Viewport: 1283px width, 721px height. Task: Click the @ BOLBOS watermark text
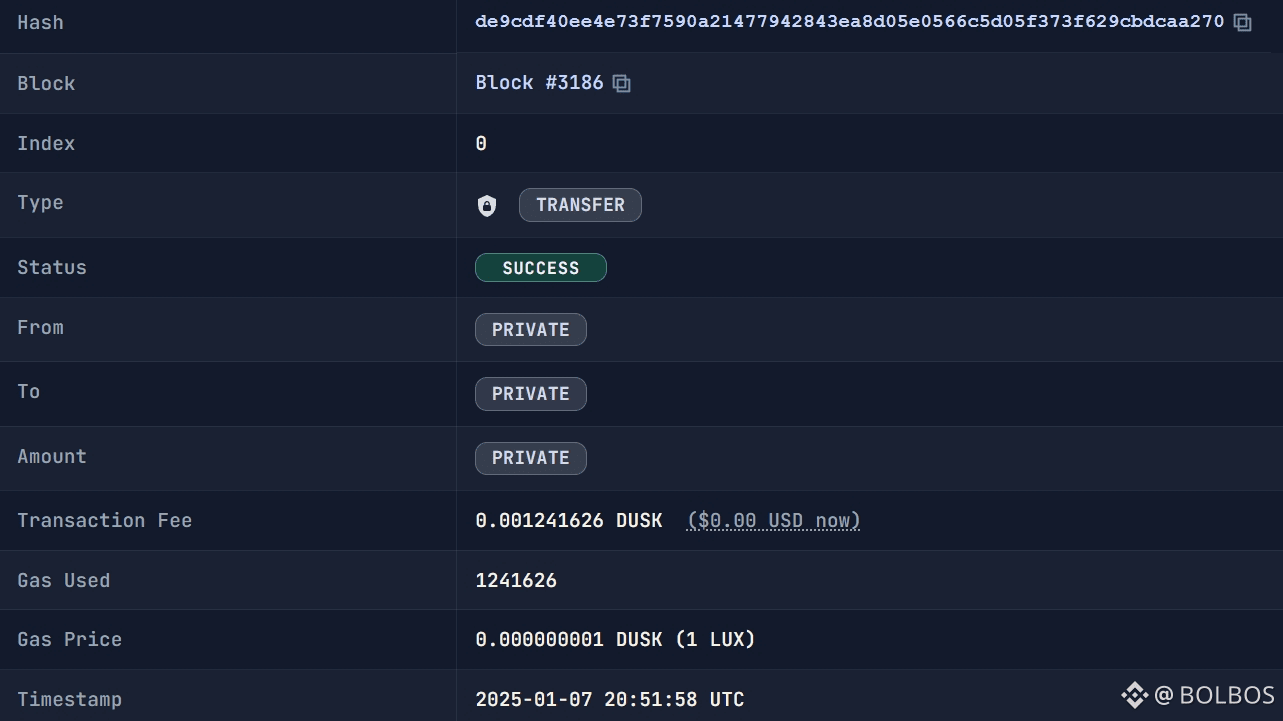click(1214, 695)
